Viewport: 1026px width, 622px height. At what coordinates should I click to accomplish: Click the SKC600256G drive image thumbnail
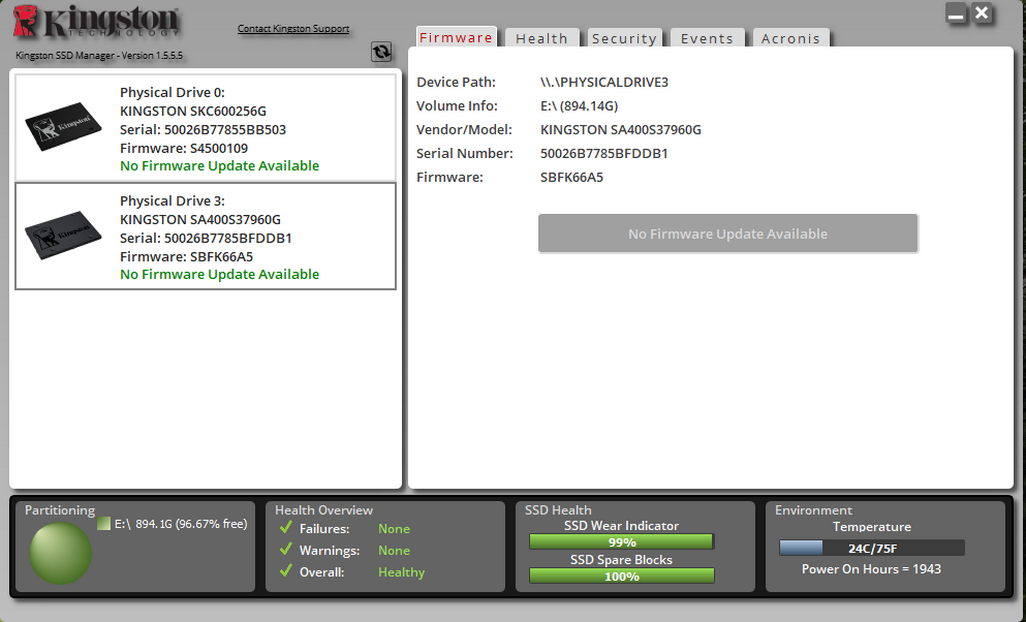64,129
